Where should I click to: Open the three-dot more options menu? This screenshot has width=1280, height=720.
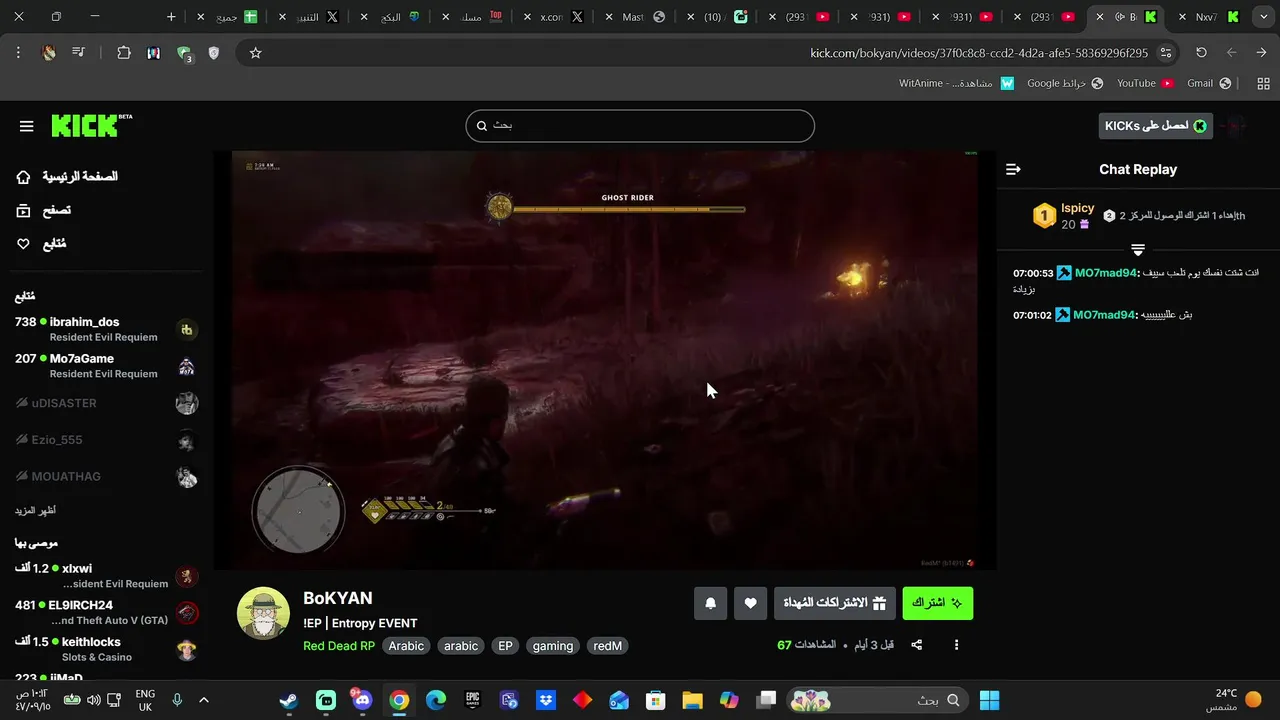tap(956, 645)
